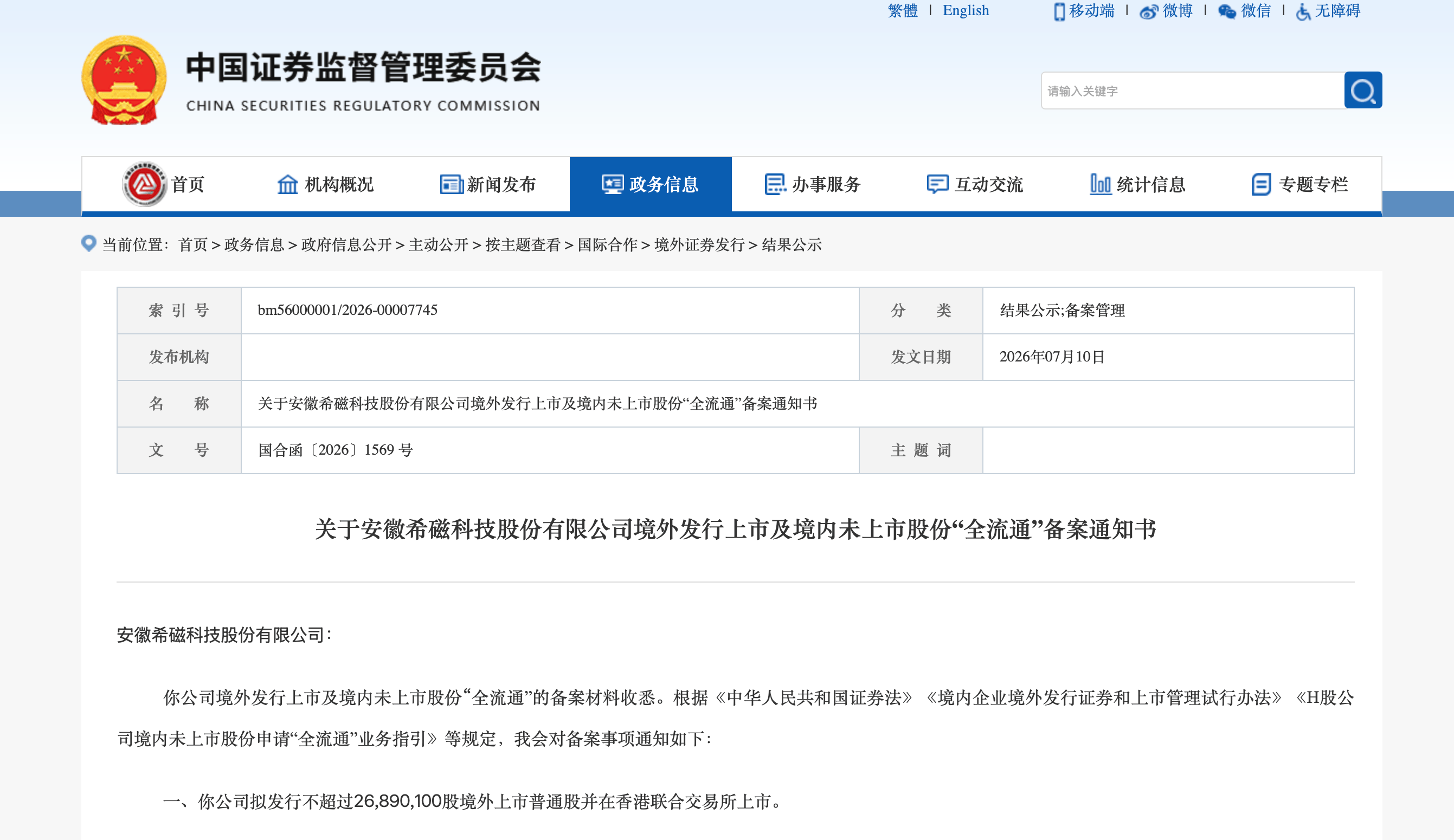
Task: Click the chat bubble icon beside 互动交流
Action: 937,185
